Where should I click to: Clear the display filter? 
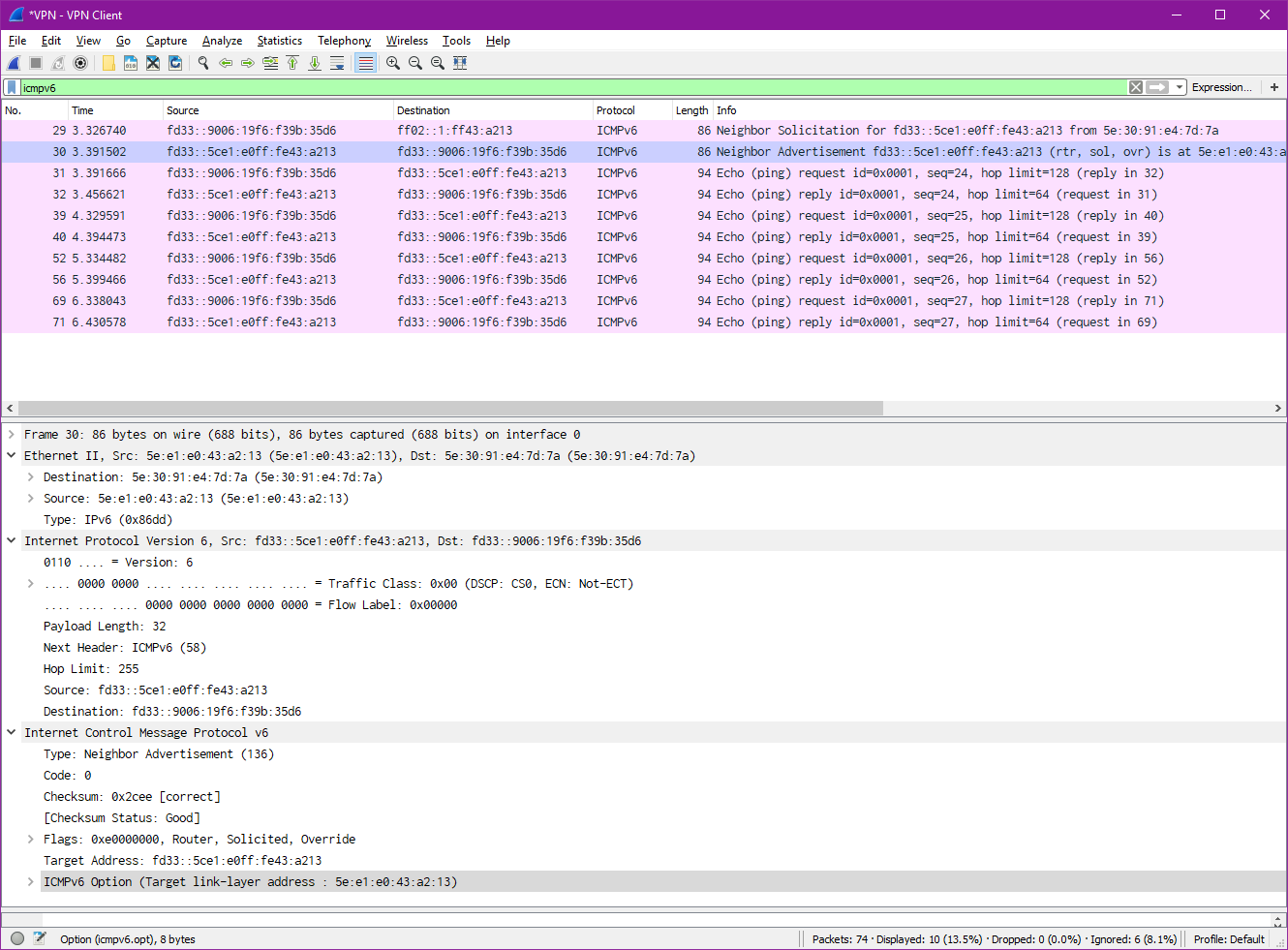point(1136,87)
